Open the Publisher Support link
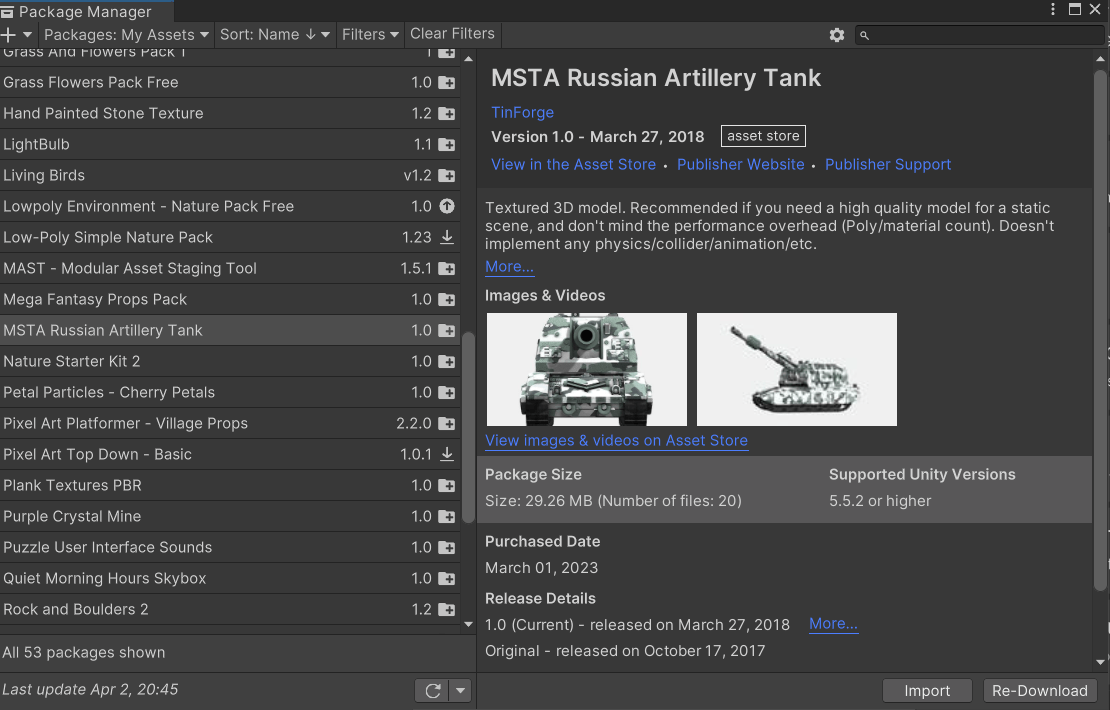Screen dimensions: 1110x710 [888, 165]
